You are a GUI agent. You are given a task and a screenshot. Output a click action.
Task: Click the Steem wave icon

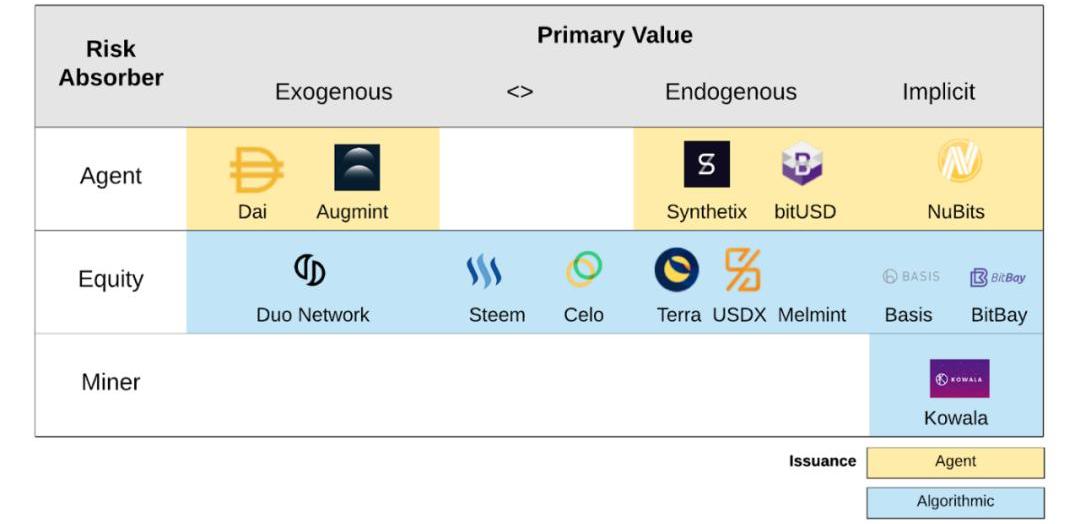tap(484, 271)
